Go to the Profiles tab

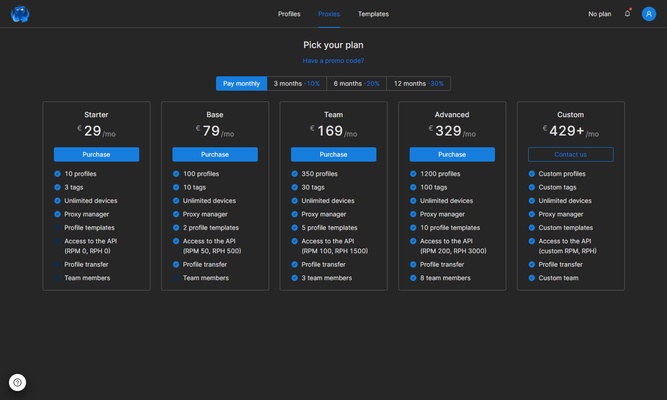289,14
